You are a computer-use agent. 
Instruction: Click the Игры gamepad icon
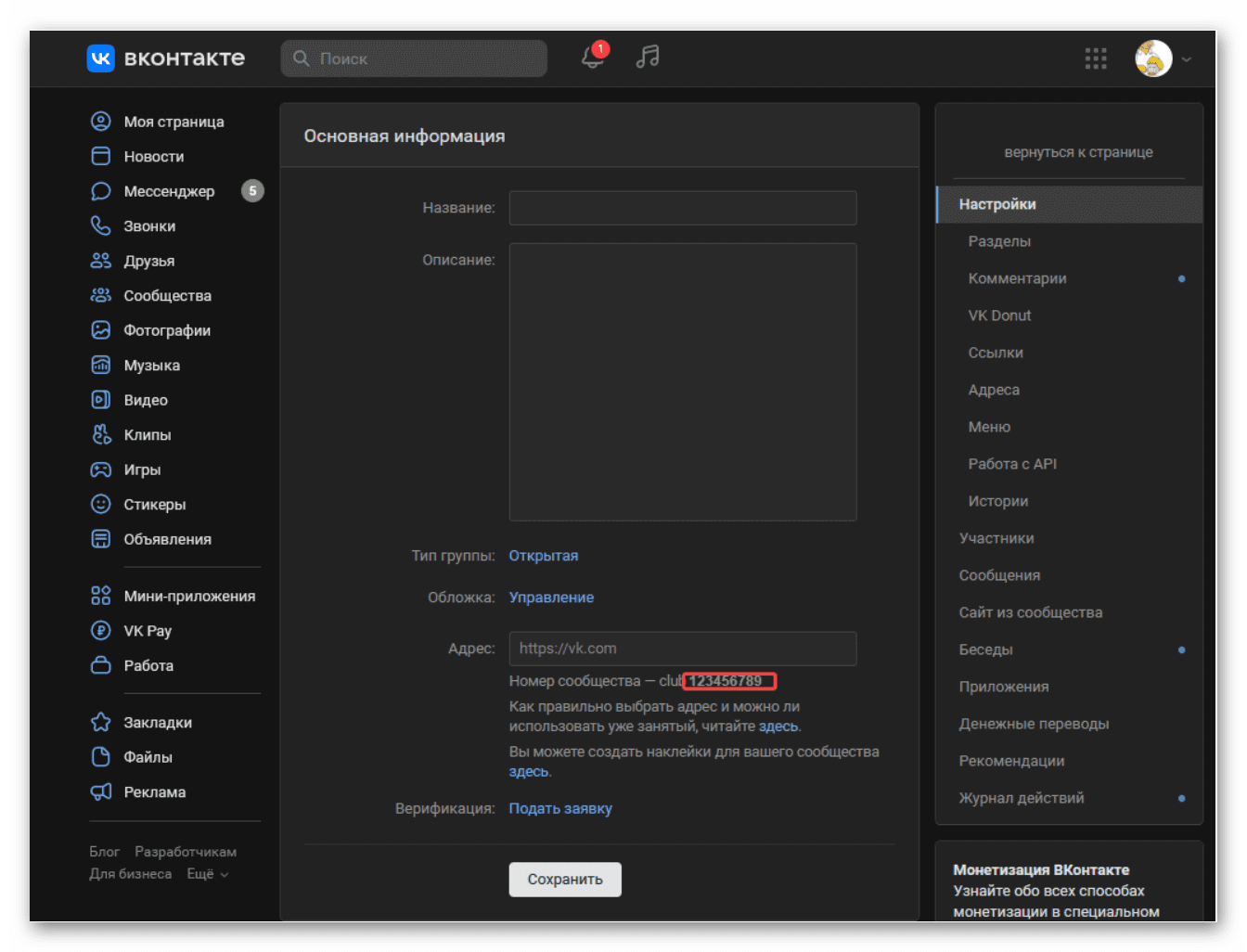[x=100, y=470]
